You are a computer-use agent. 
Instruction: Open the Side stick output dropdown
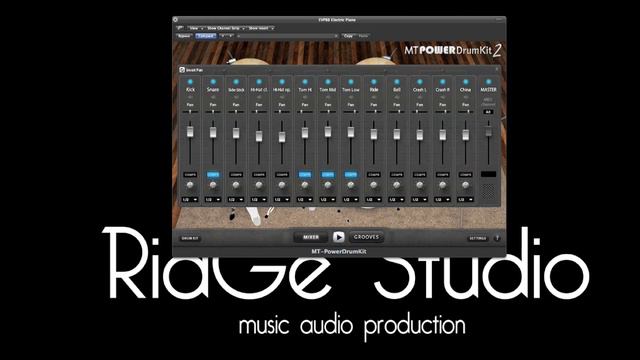pyautogui.click(x=236, y=200)
